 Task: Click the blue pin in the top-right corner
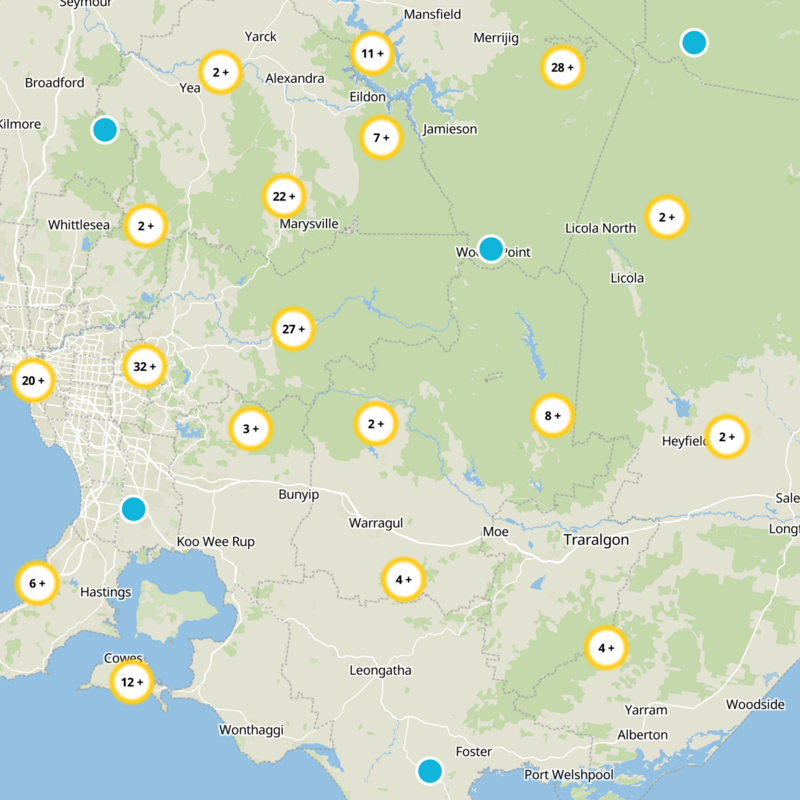[x=695, y=42]
